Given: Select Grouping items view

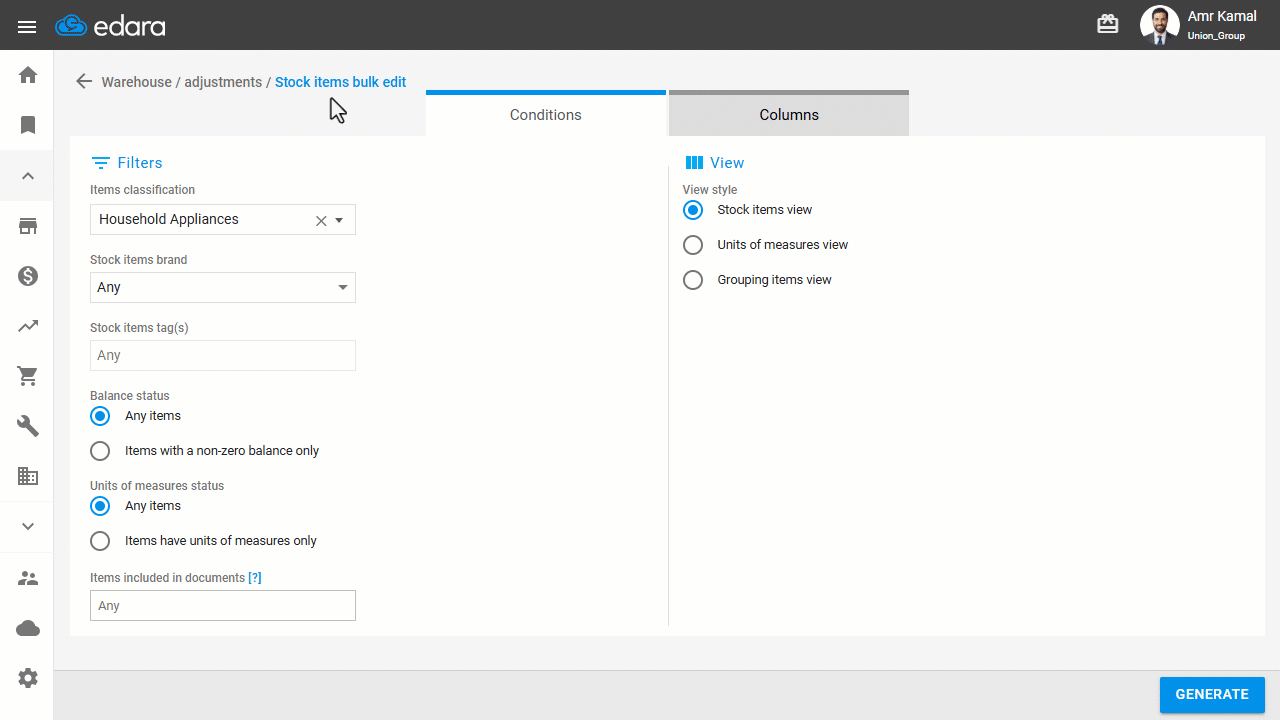Looking at the screenshot, I should click(x=693, y=280).
